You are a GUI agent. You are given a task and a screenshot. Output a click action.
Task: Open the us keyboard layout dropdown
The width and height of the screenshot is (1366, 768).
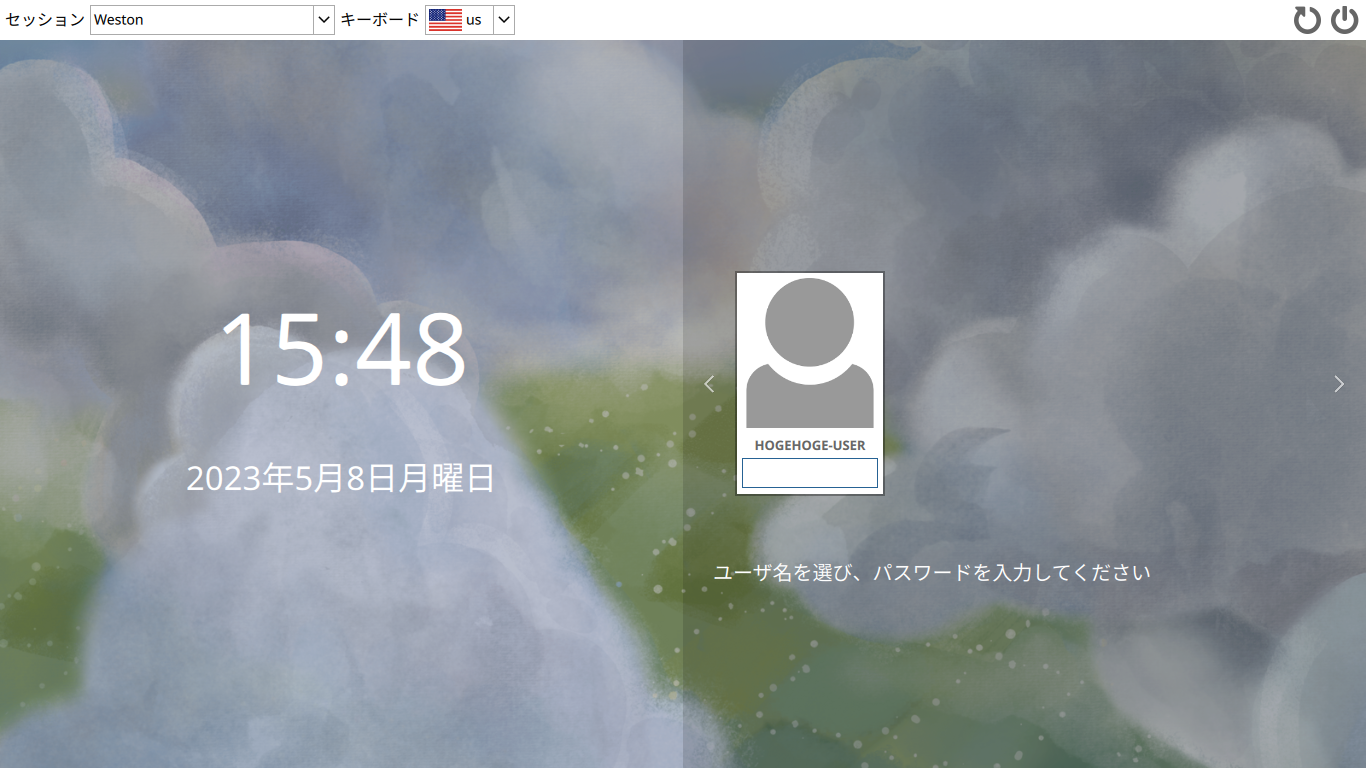(470, 20)
